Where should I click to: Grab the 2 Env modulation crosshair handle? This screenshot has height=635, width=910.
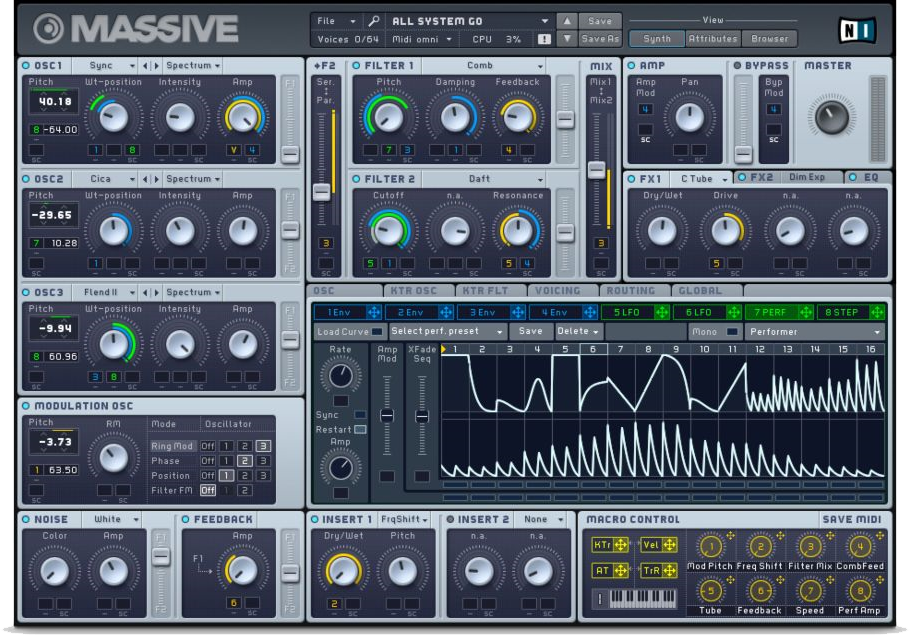pos(446,312)
